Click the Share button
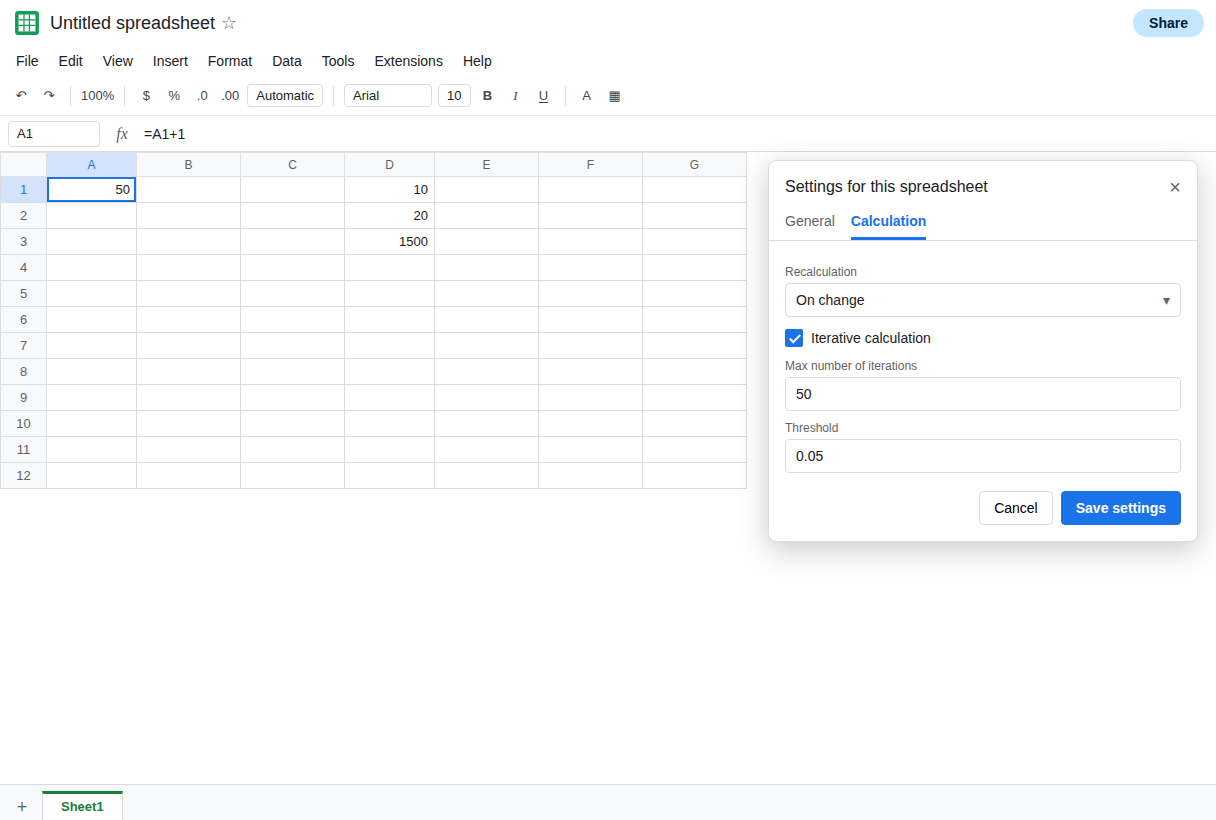1216x820 pixels. click(x=1168, y=23)
